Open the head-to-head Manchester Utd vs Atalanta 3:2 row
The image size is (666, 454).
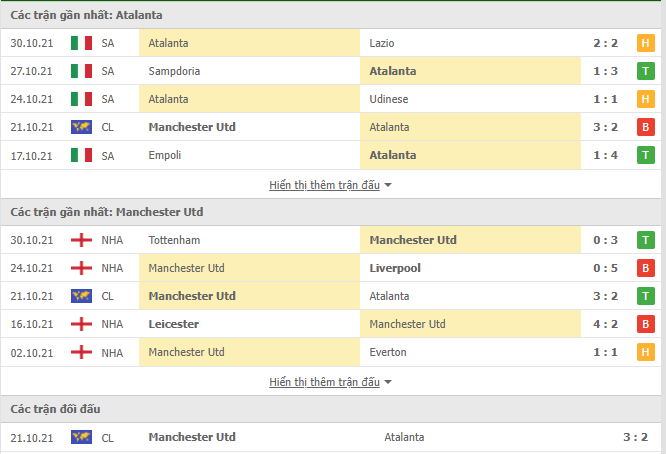point(331,437)
